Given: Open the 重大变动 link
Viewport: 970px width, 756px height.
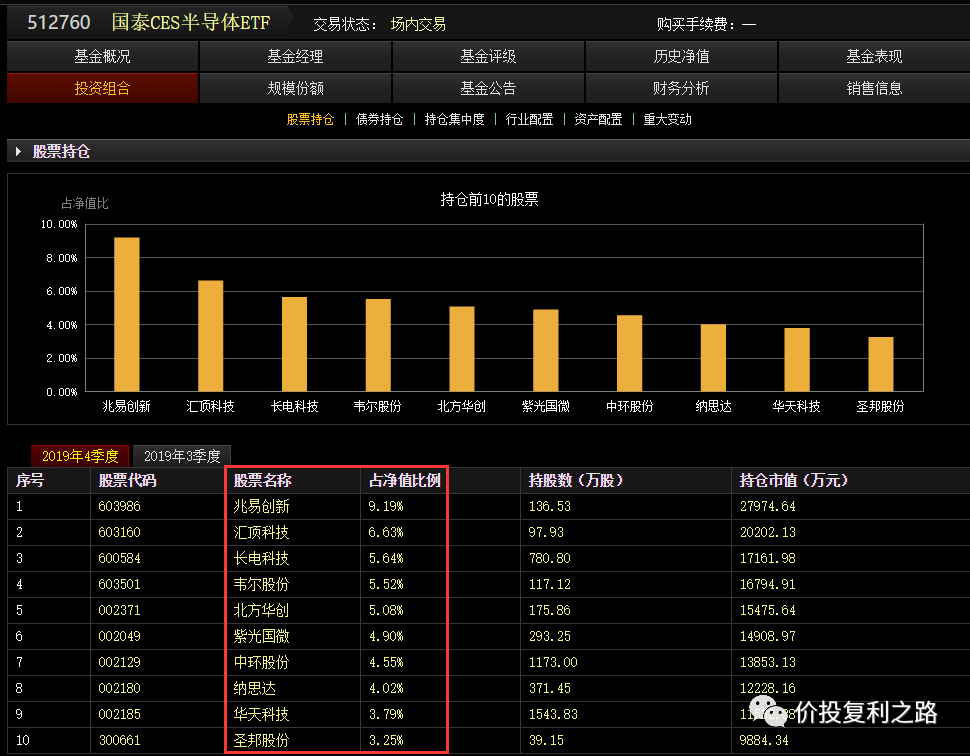Looking at the screenshot, I should (667, 119).
